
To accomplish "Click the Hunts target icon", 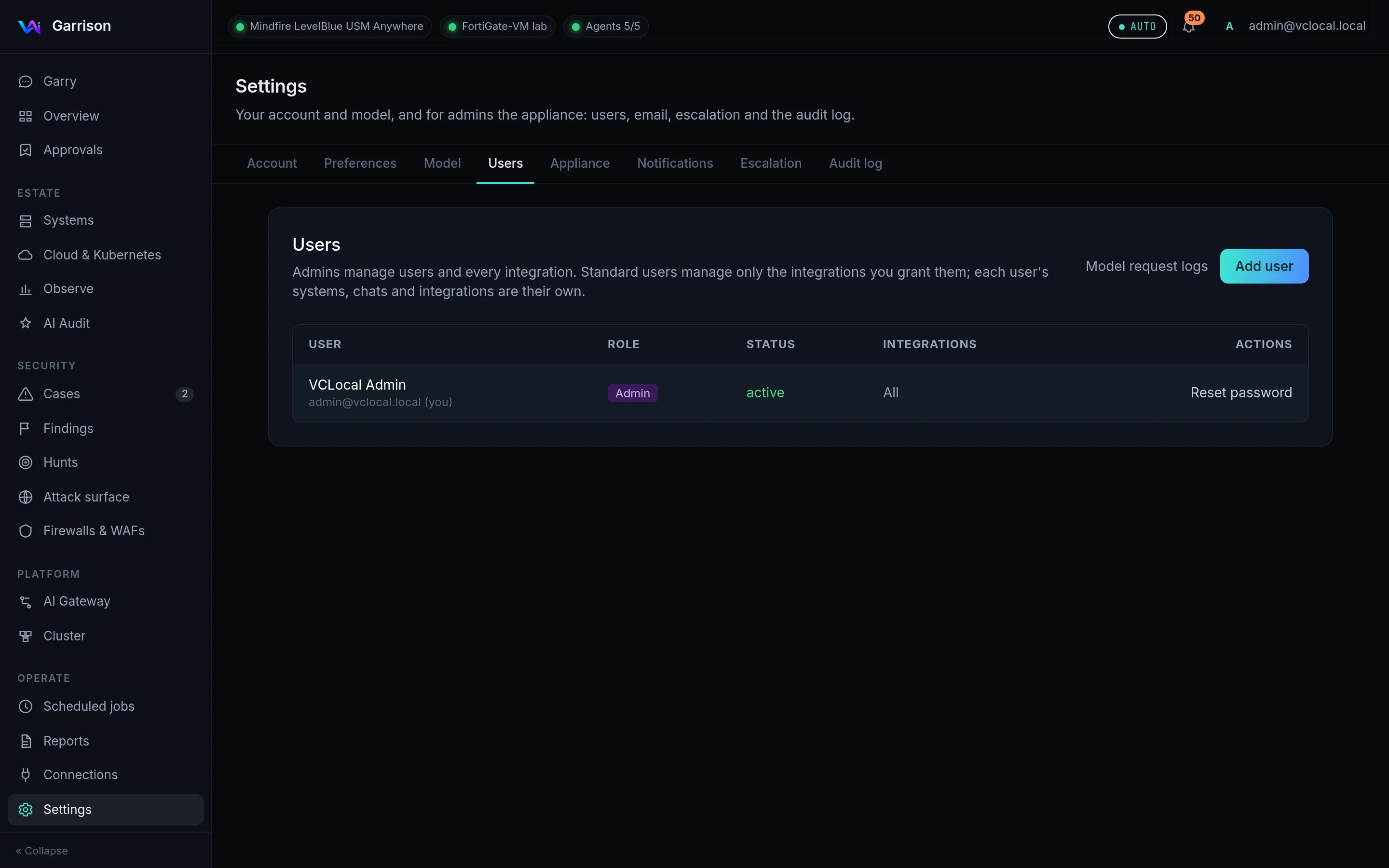I will [25, 462].
